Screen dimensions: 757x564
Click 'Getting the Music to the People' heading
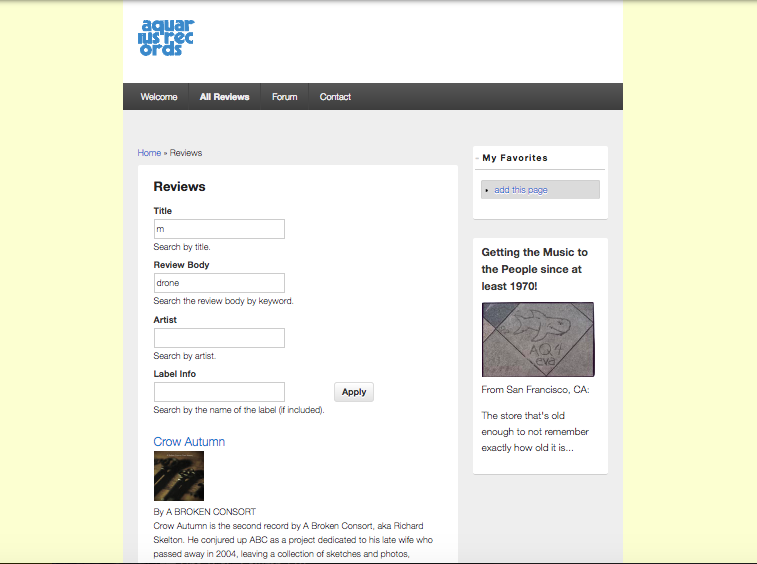[x=534, y=269]
